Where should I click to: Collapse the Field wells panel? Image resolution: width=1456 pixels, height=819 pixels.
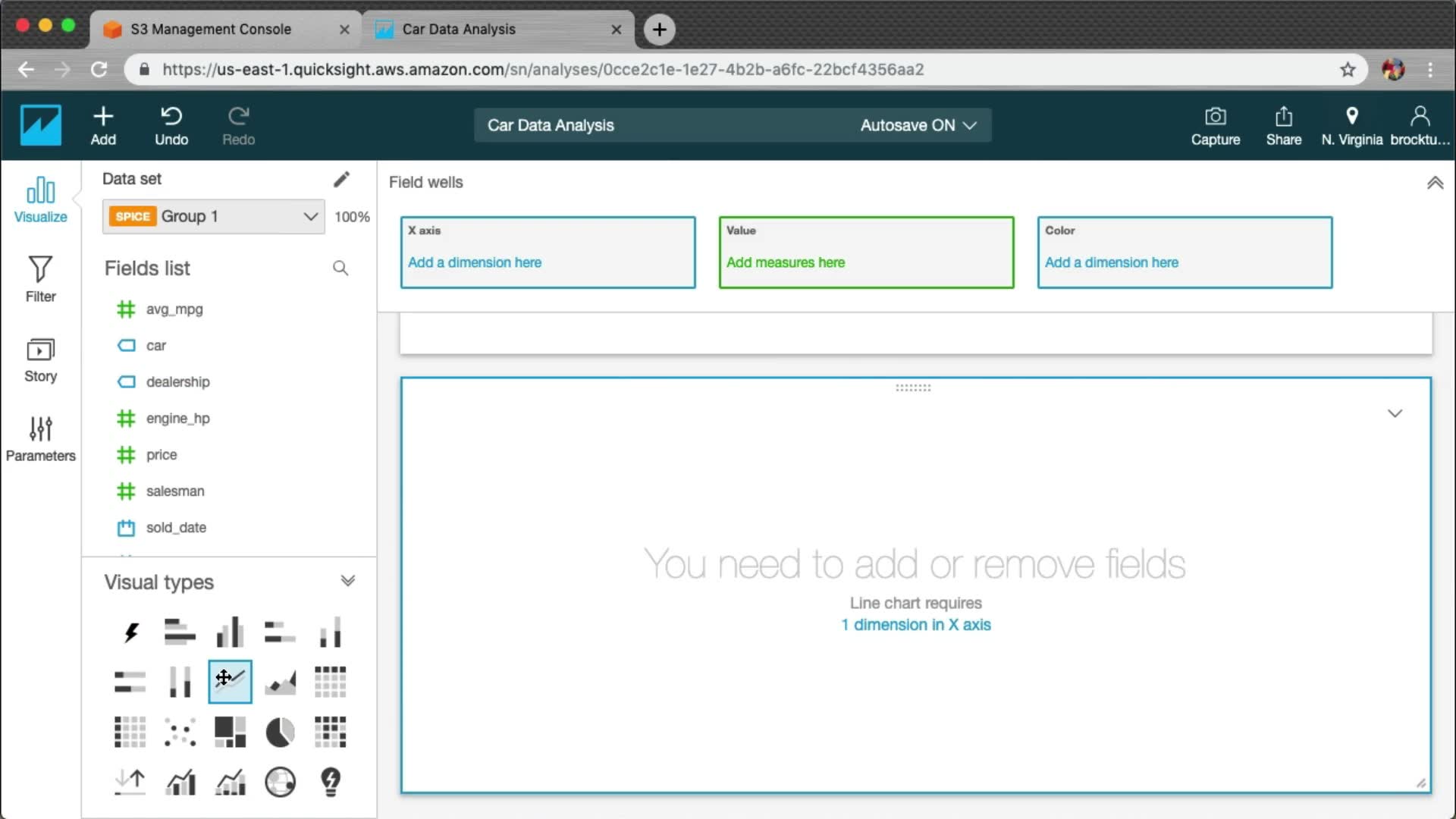[x=1435, y=183]
